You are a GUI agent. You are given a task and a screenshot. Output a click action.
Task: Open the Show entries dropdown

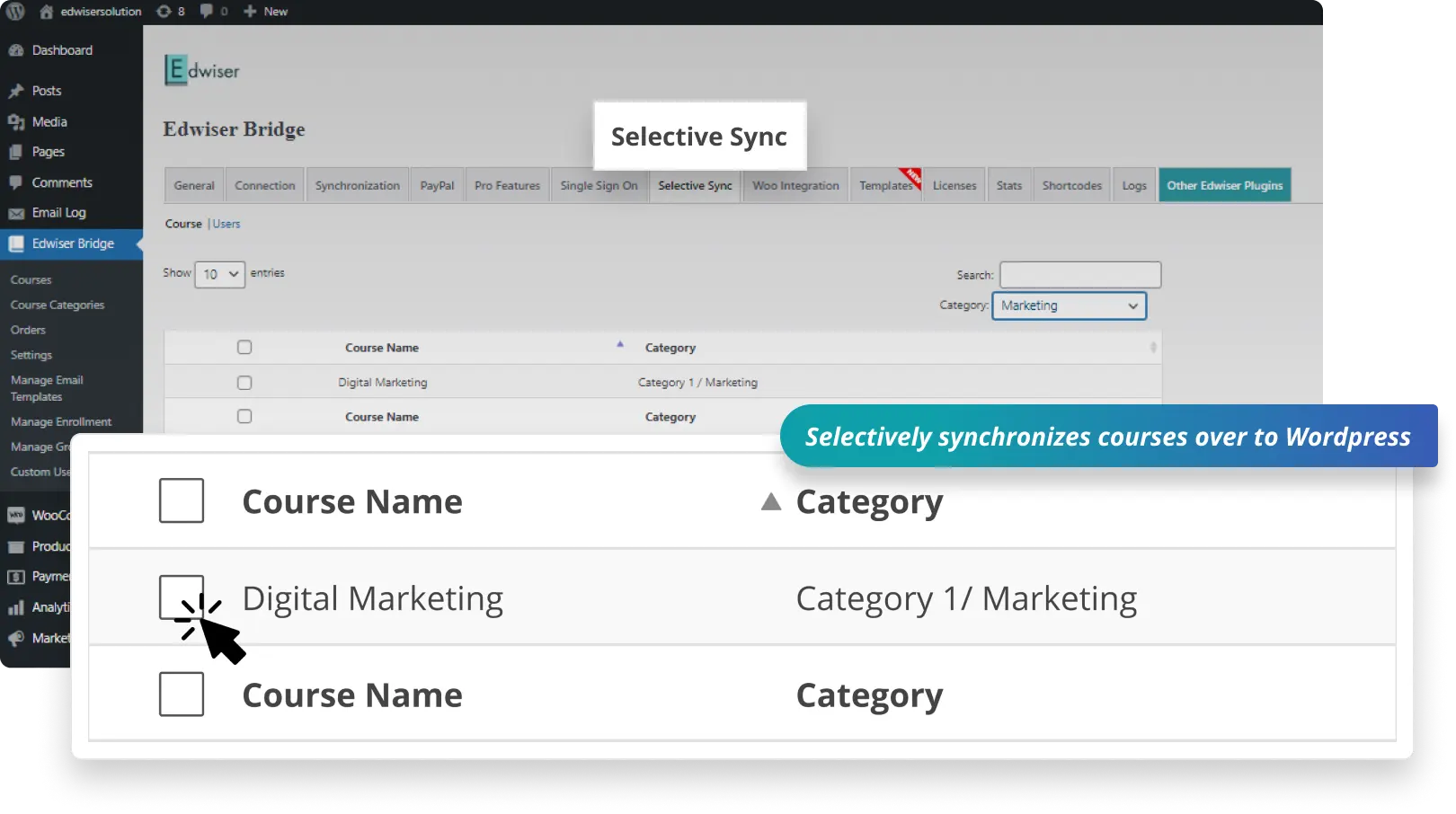218,274
